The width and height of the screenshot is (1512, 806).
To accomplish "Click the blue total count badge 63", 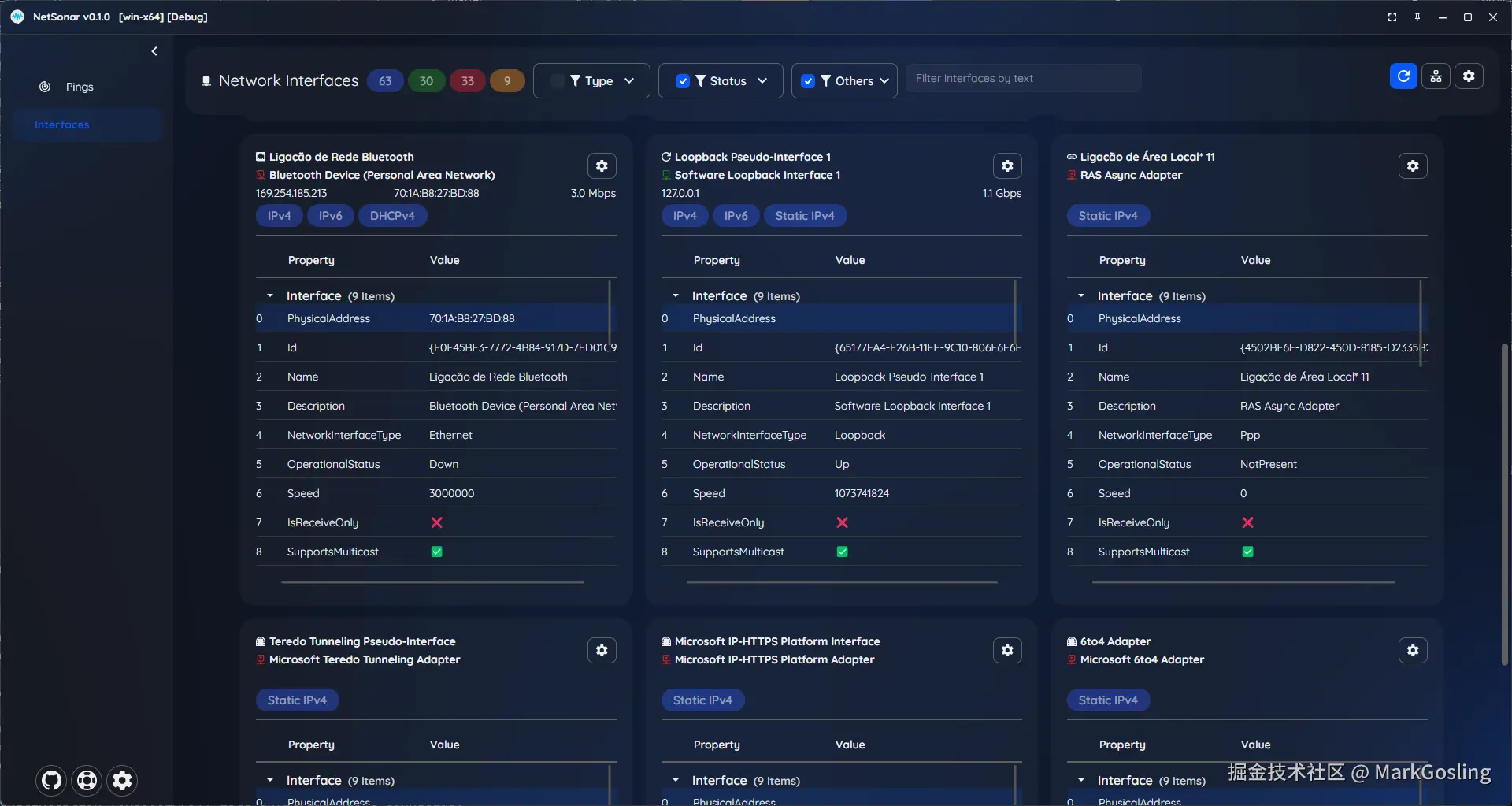I will (385, 81).
